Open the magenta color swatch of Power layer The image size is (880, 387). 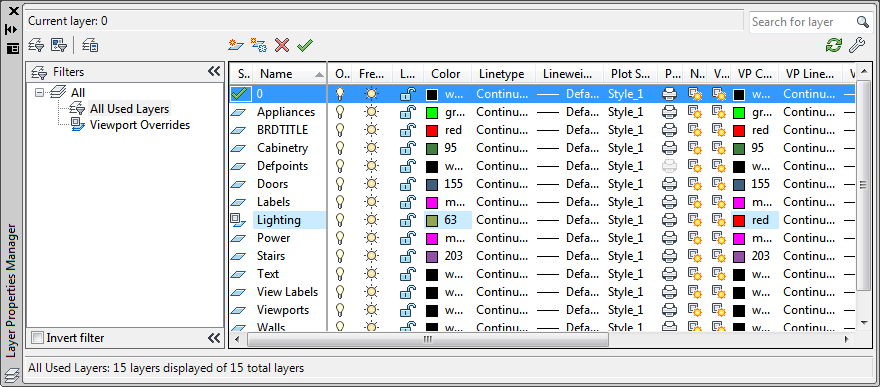click(432, 239)
